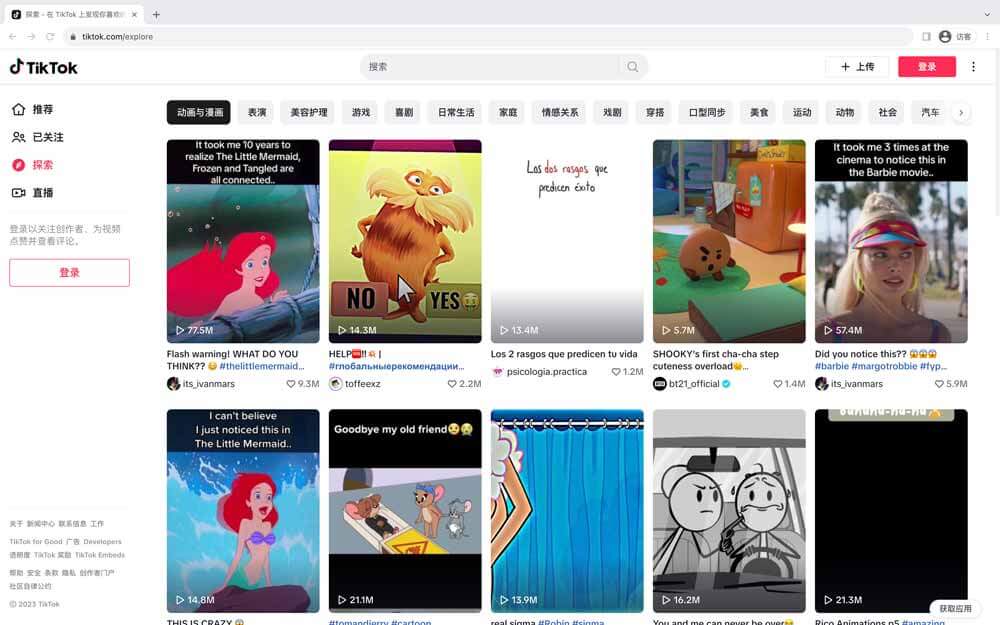Select the 戏剧 category tab
1000x625 pixels.
click(x=612, y=112)
